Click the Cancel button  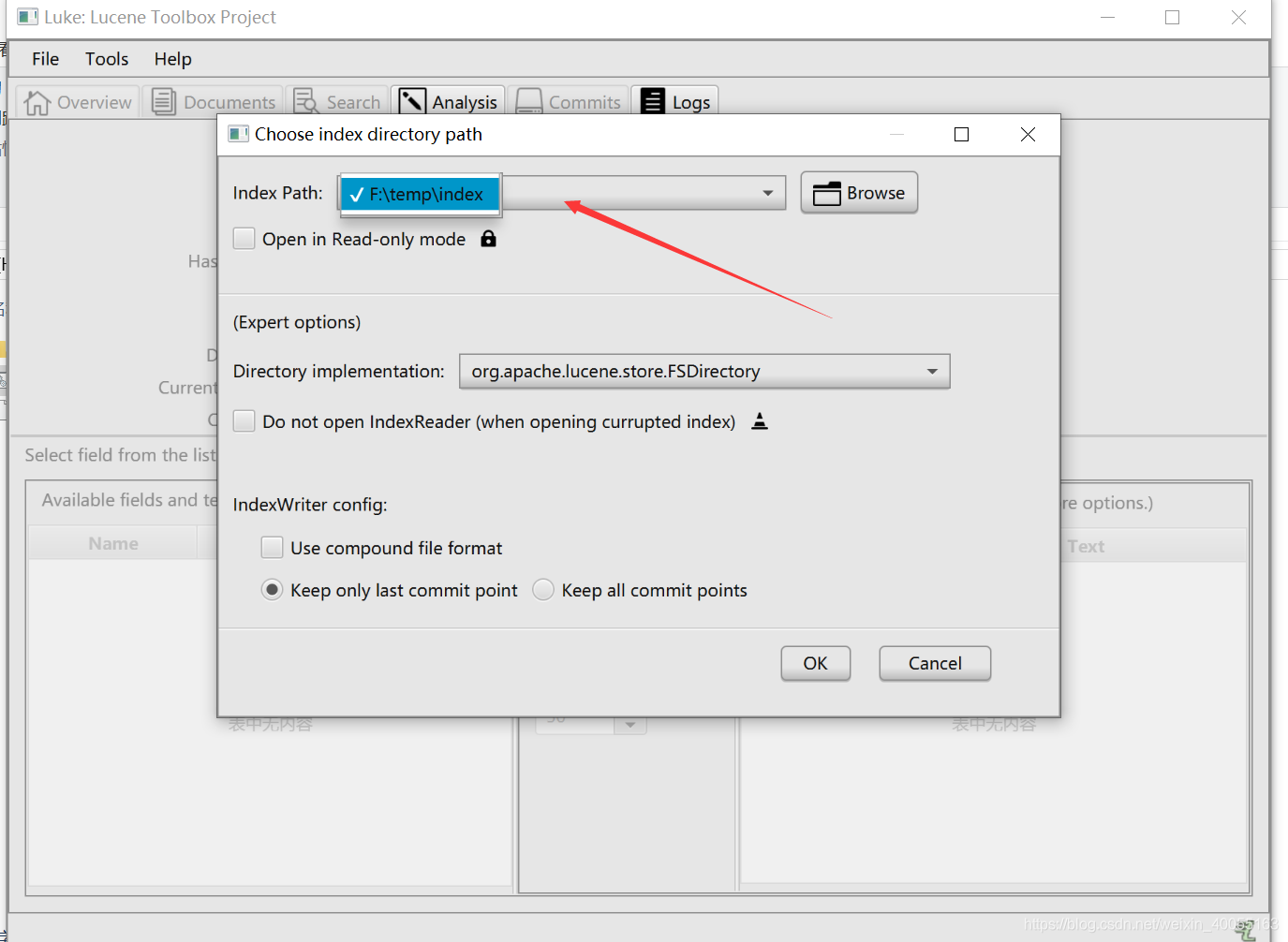tap(935, 663)
